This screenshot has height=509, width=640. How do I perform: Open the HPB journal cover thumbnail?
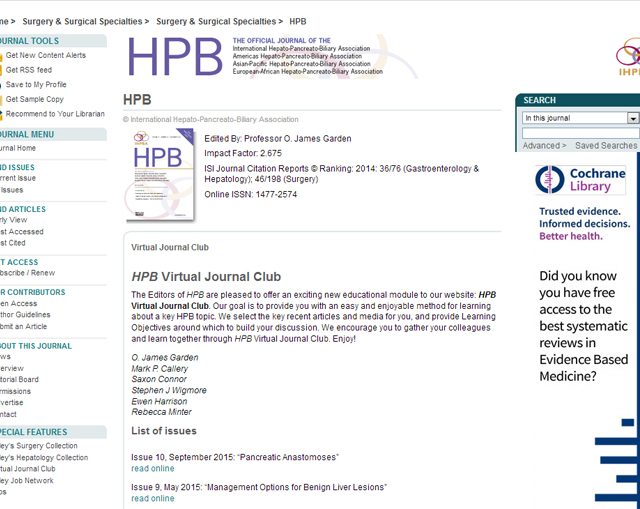(160, 175)
